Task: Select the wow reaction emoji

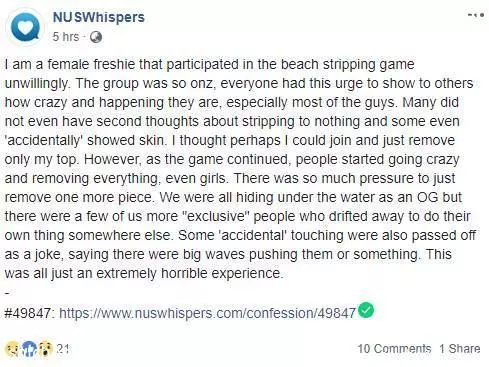Action: 45,349
